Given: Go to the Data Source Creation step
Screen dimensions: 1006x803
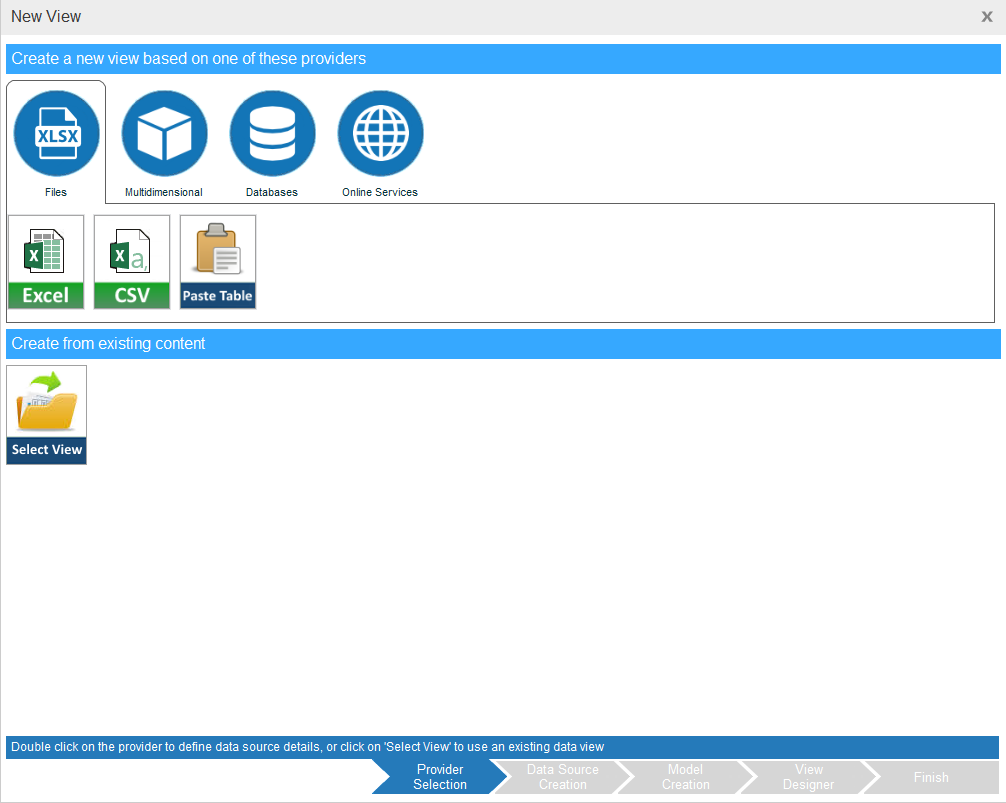Looking at the screenshot, I should pos(562,777).
